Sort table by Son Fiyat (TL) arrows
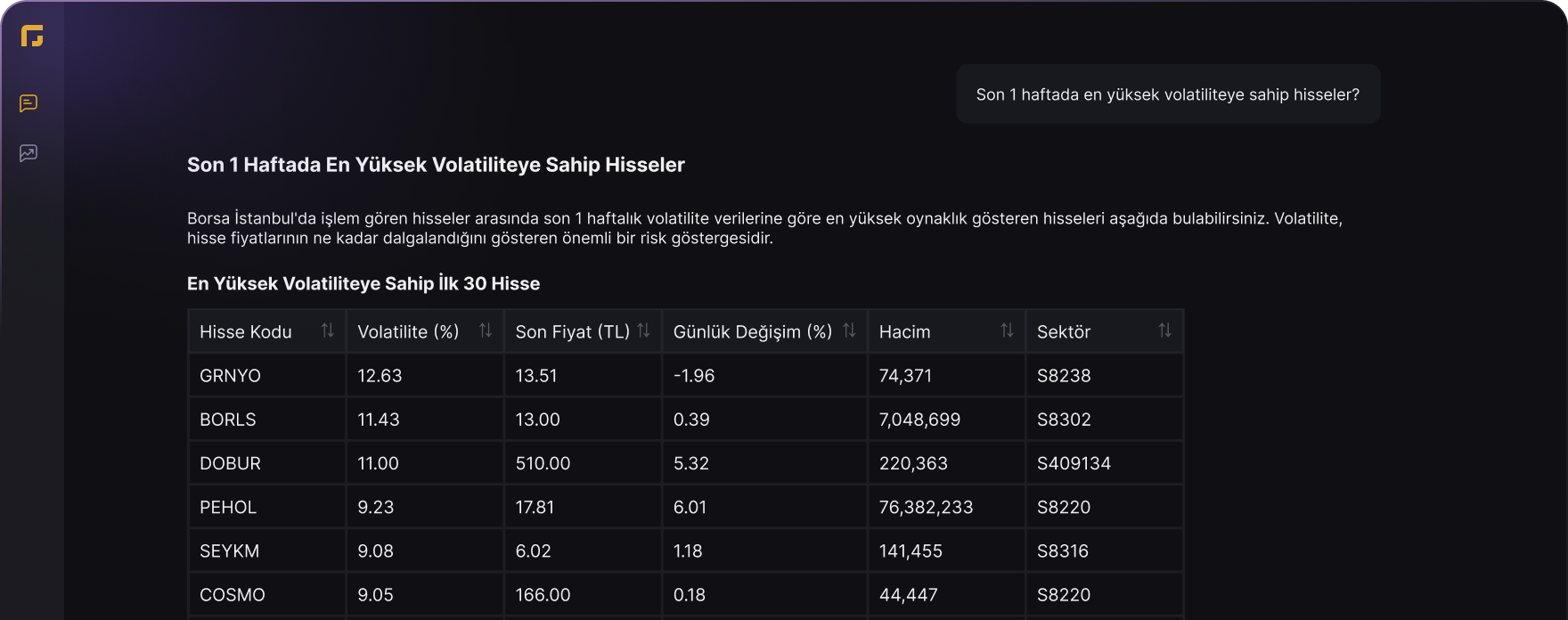The image size is (1568, 620). pyautogui.click(x=643, y=330)
